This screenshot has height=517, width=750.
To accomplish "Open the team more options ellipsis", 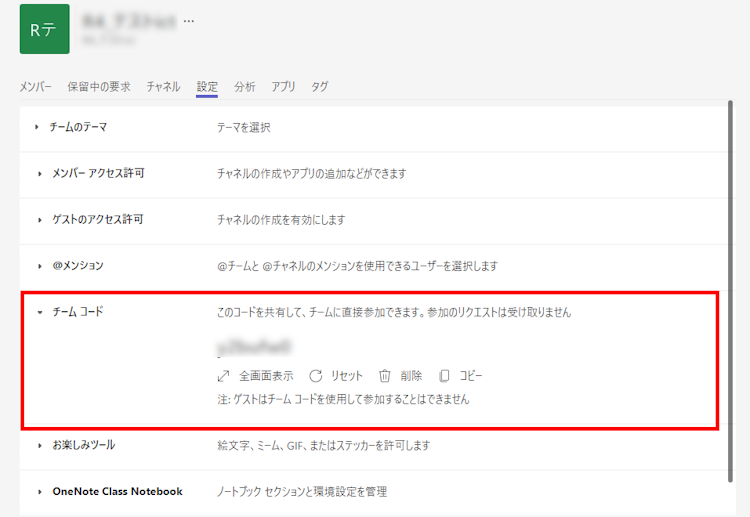I will click(x=190, y=21).
